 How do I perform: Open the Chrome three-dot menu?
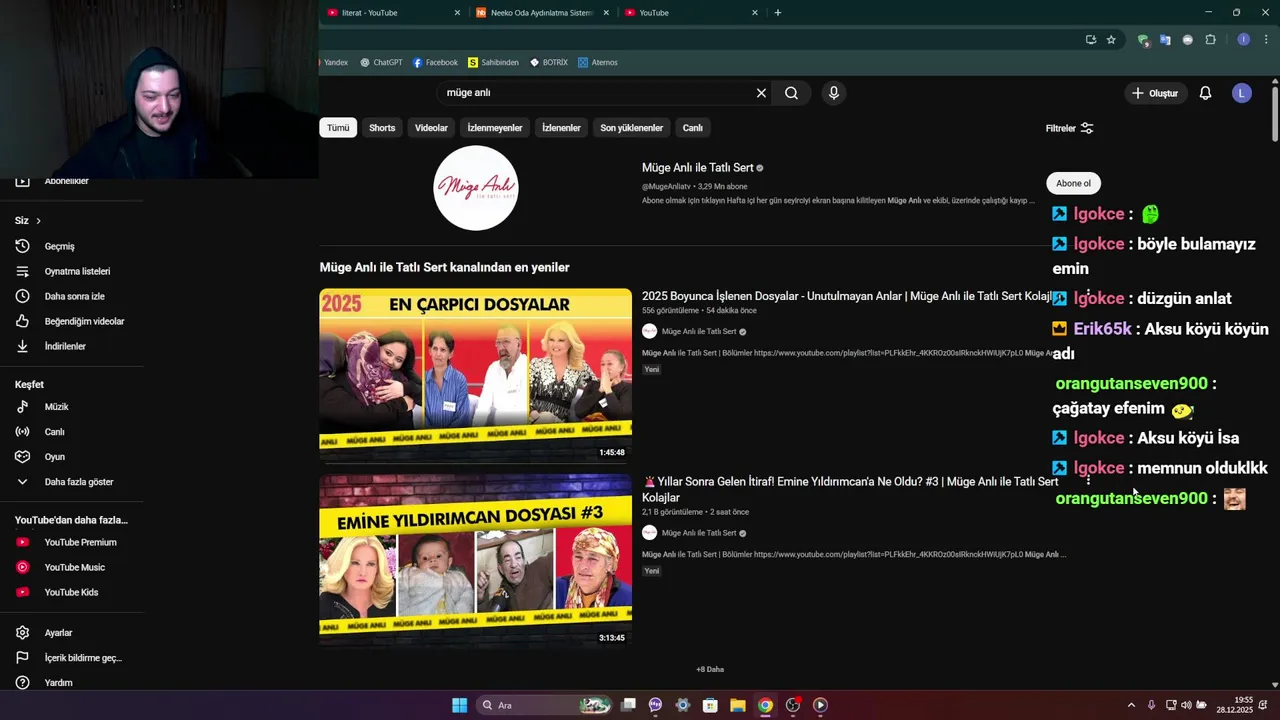pyautogui.click(x=1266, y=40)
